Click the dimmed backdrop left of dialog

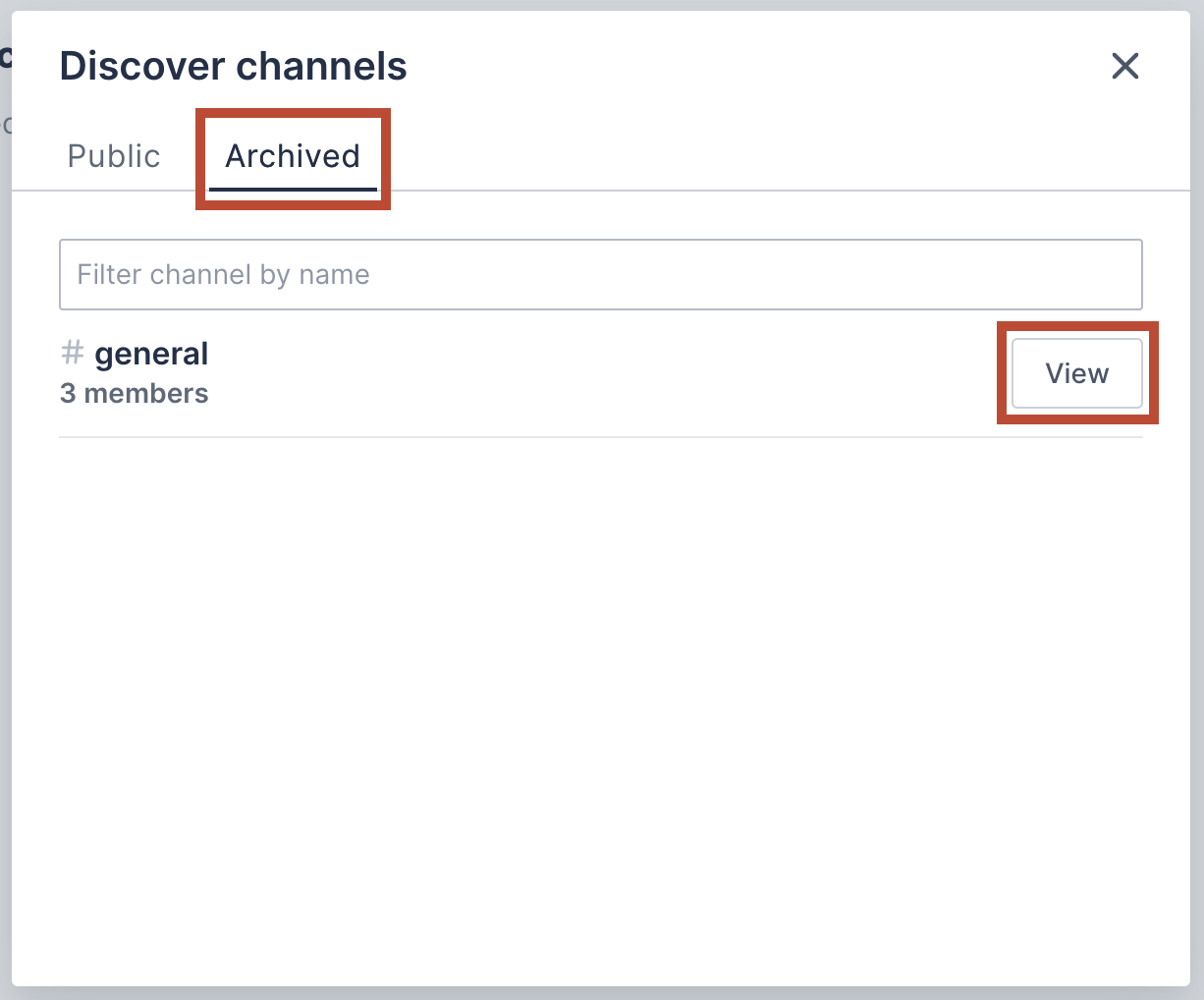pos(5,491)
